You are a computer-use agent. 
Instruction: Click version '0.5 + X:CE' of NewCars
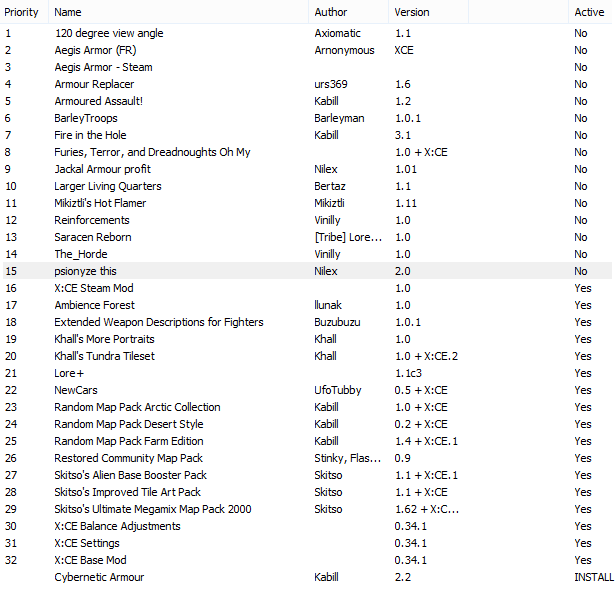pos(421,390)
